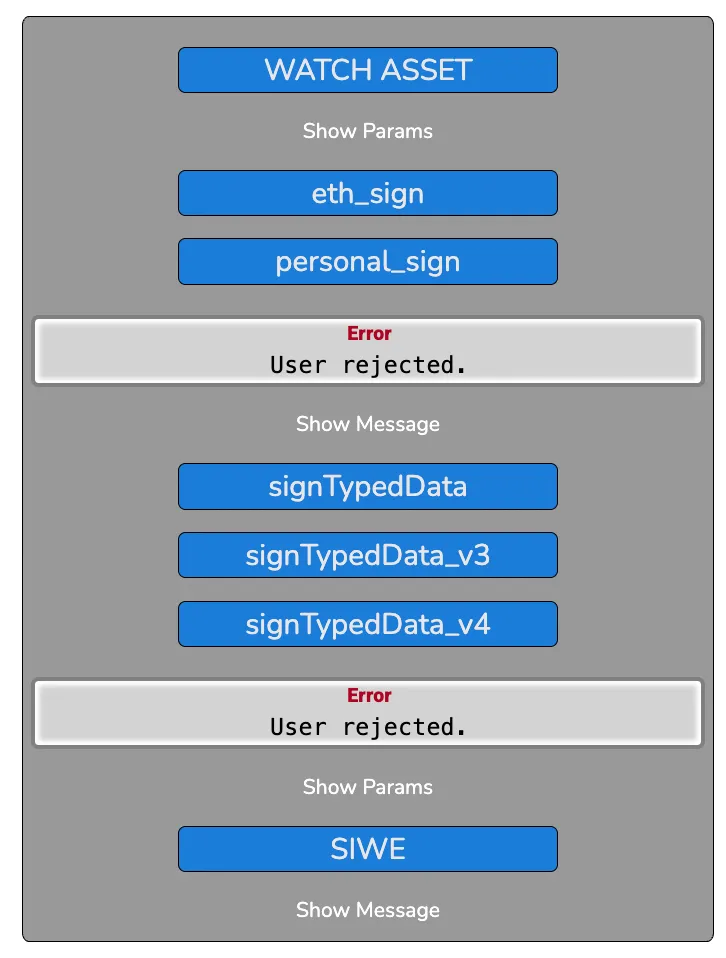Open Show Params above the SIWE button

coord(367,787)
